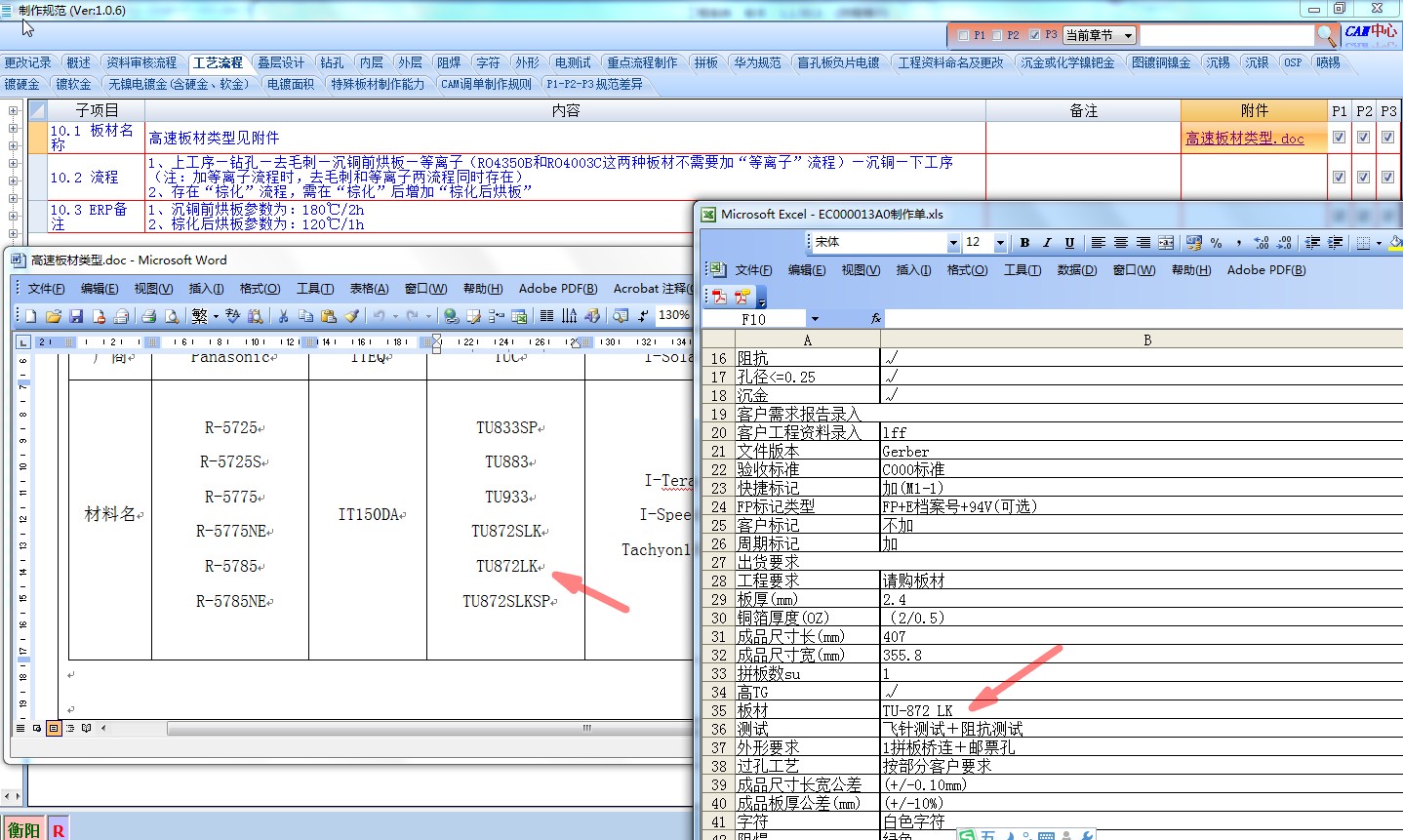This screenshot has height=840, width=1403.
Task: Align text left in Excel toolbar
Action: [1099, 243]
